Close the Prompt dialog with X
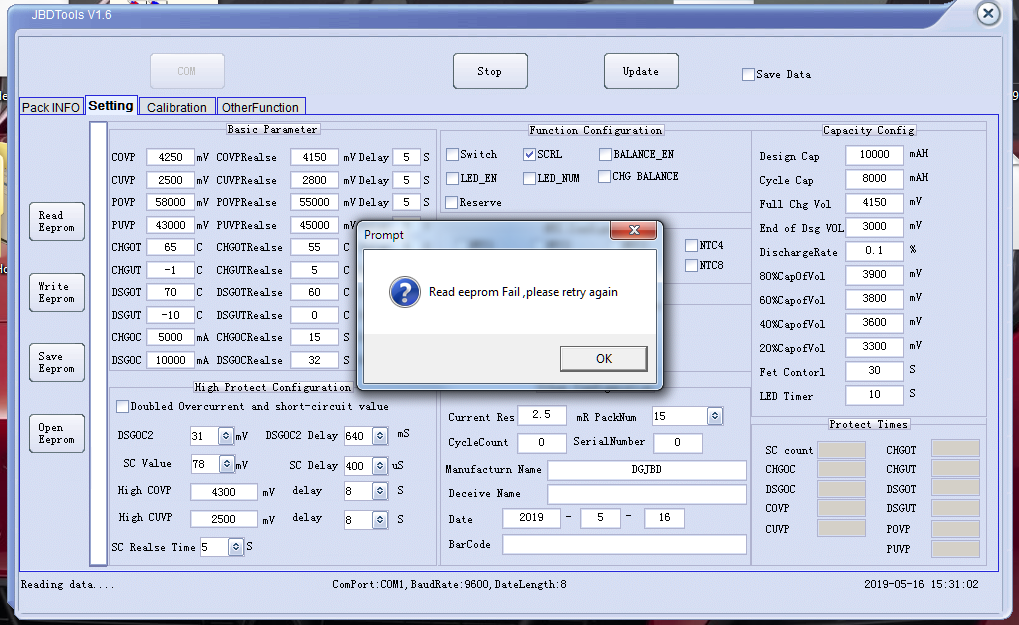This screenshot has width=1019, height=625. pos(633,233)
